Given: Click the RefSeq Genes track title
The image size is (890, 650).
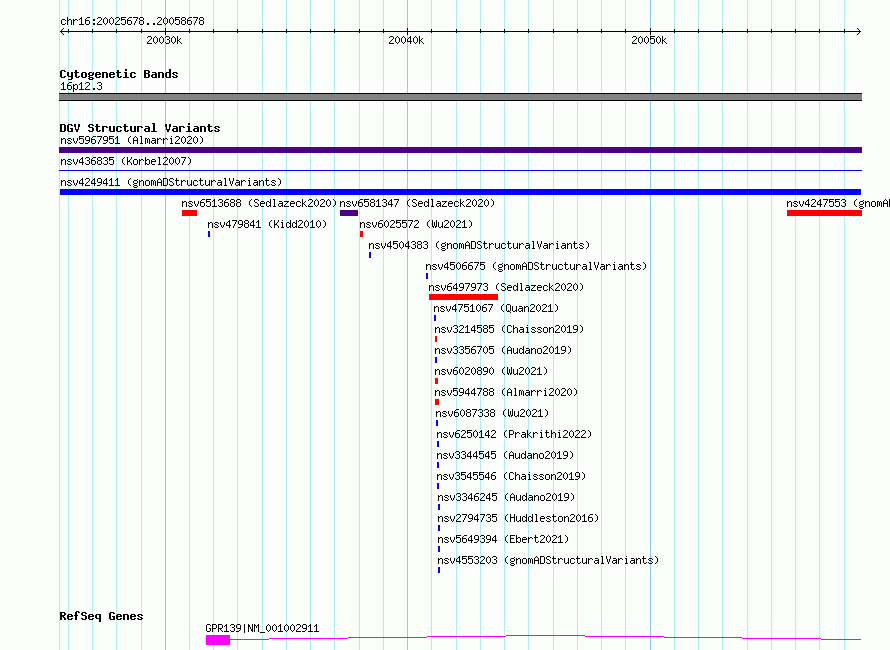Looking at the screenshot, I should point(101,617).
